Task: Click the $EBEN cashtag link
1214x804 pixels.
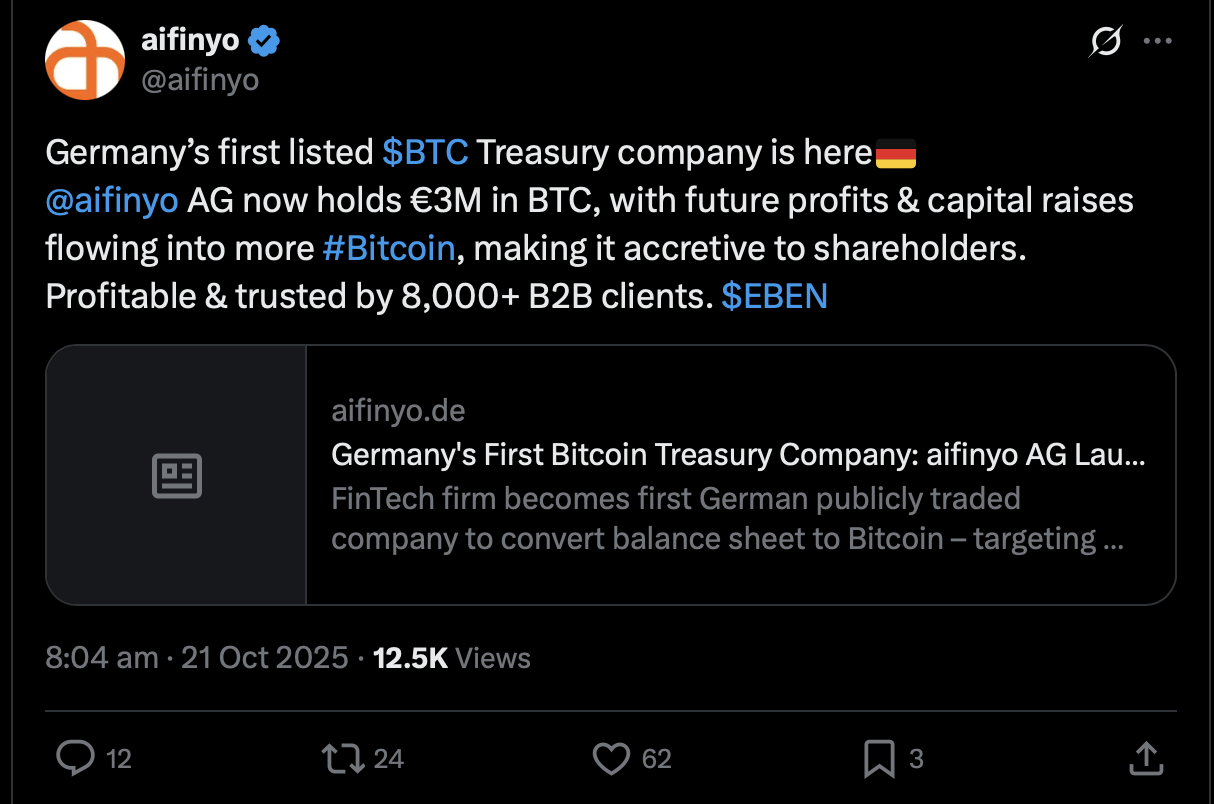Action: click(x=774, y=296)
